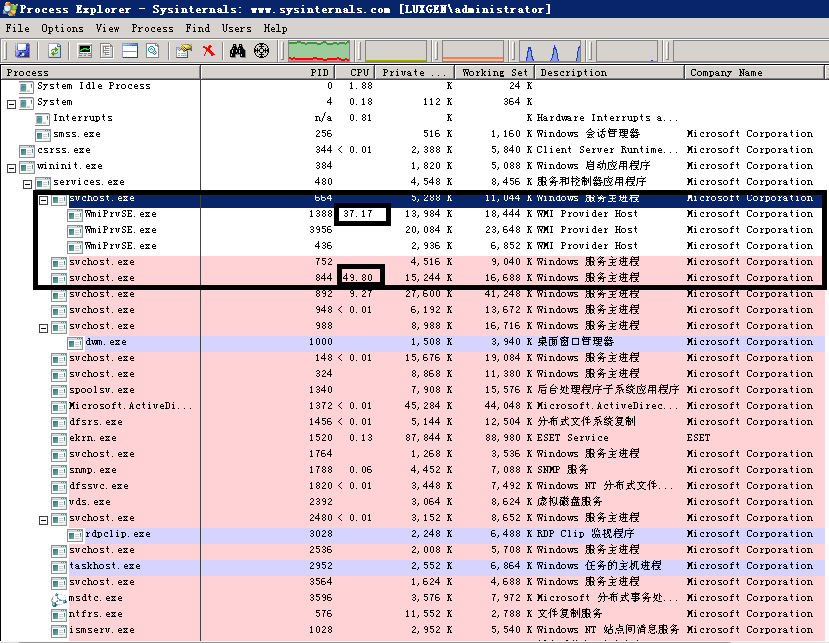The height and width of the screenshot is (643, 829).
Task: Open the process Properties toolbar icon
Action: tap(183, 50)
